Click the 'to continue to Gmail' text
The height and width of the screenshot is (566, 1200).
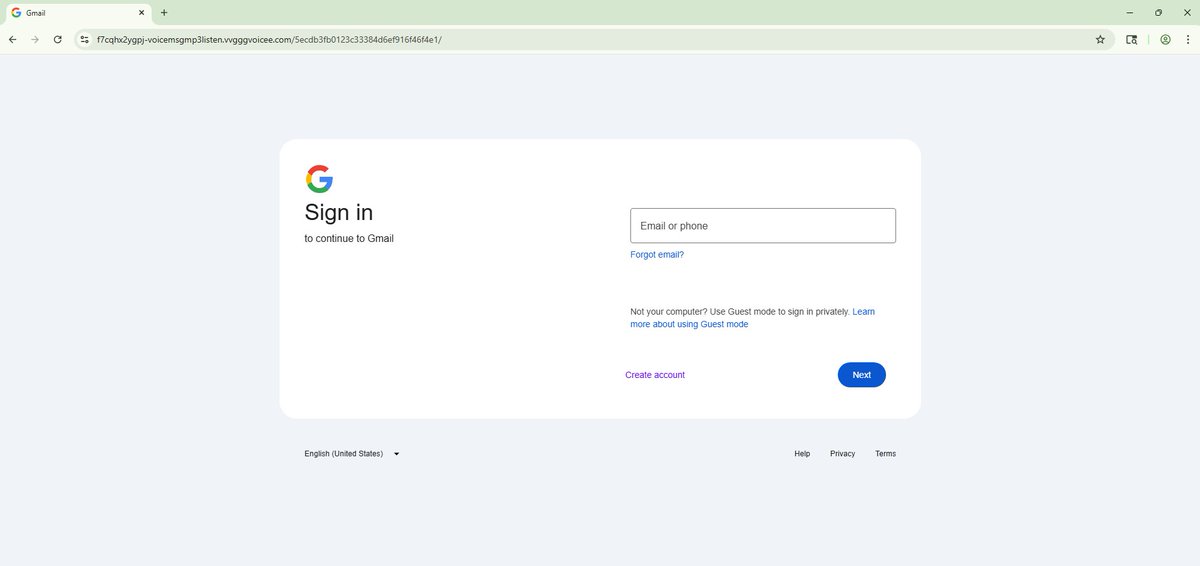pos(349,238)
